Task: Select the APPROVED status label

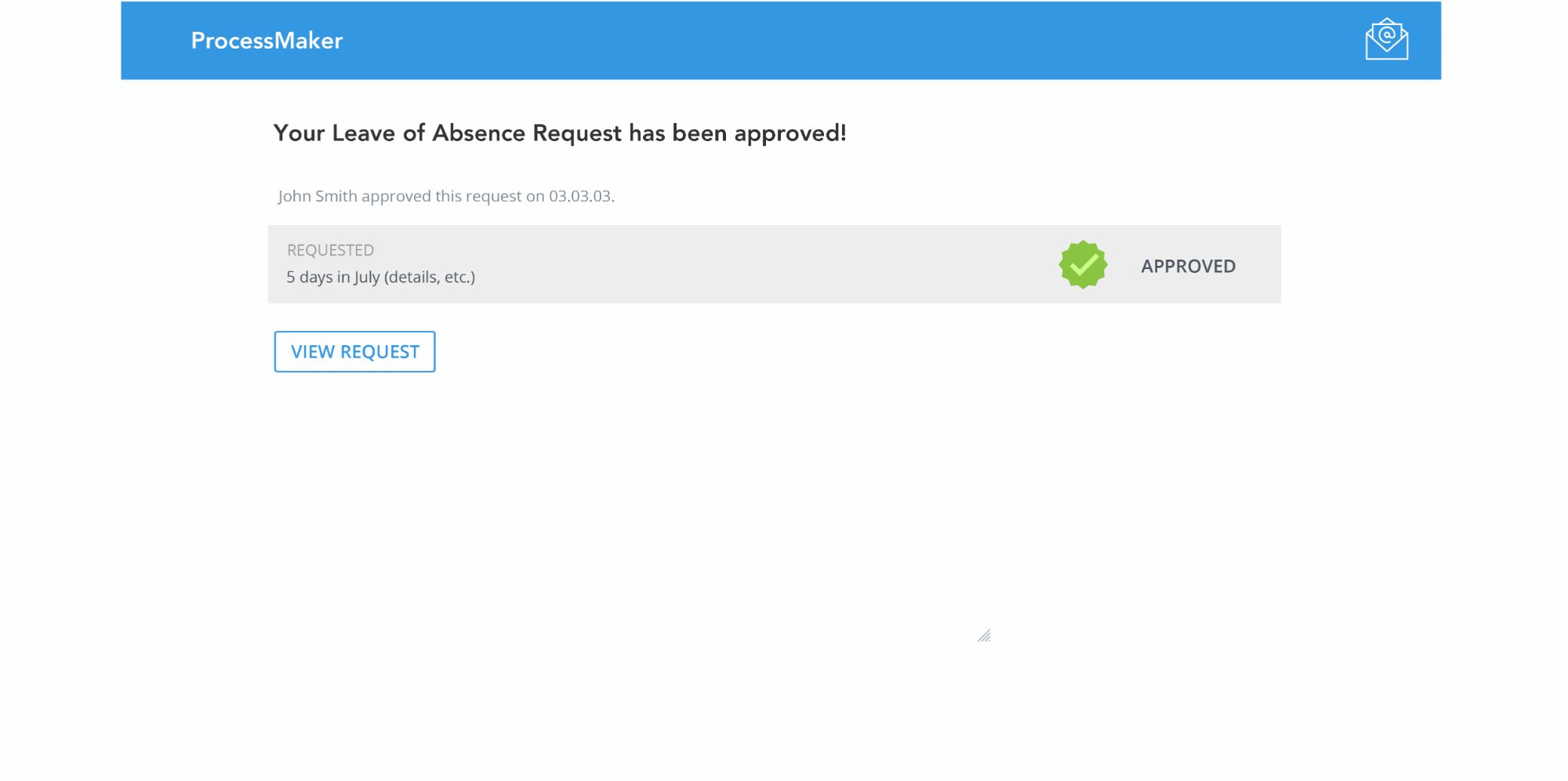Action: coord(1188,266)
